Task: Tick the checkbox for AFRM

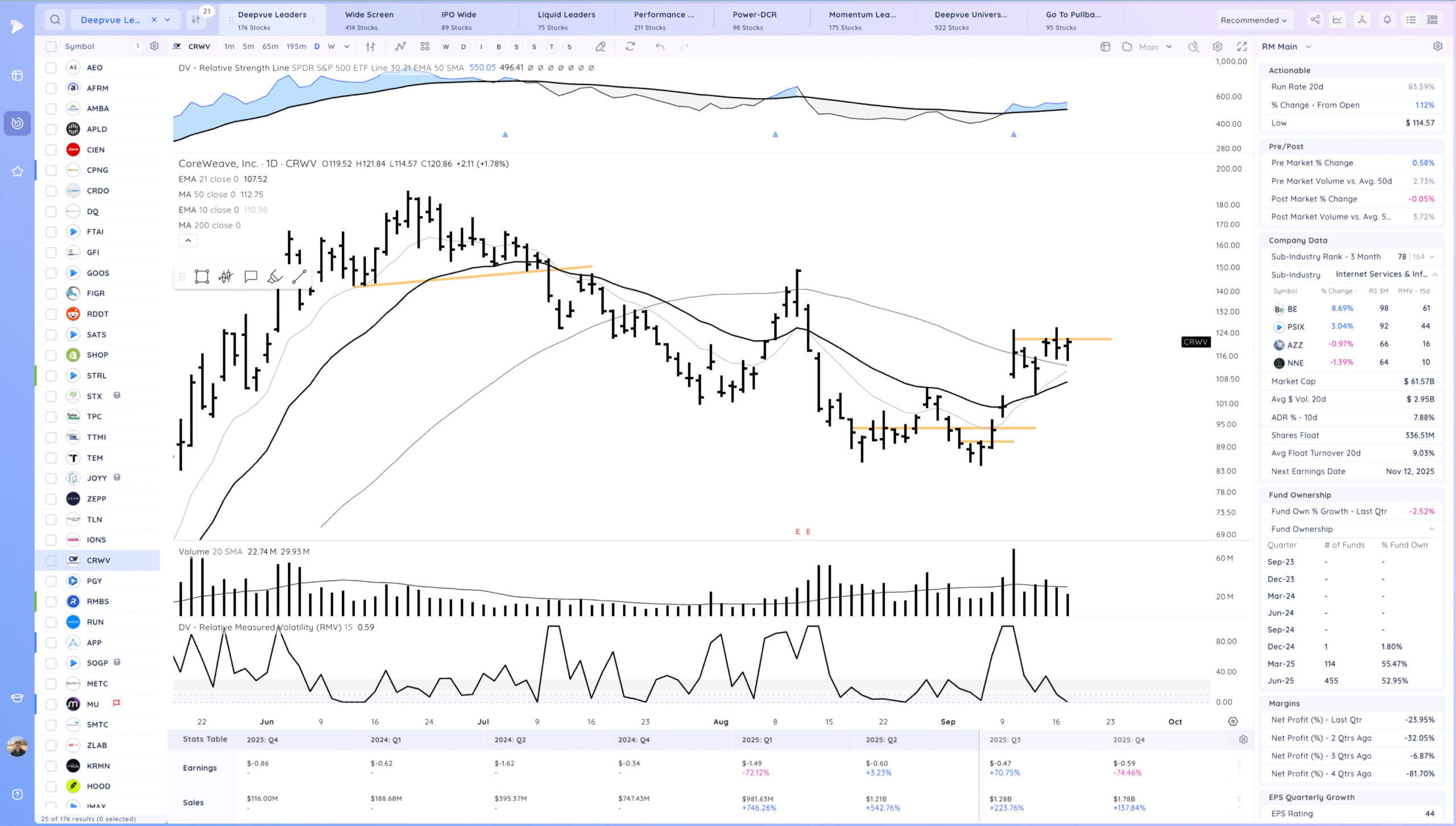Action: [x=51, y=88]
